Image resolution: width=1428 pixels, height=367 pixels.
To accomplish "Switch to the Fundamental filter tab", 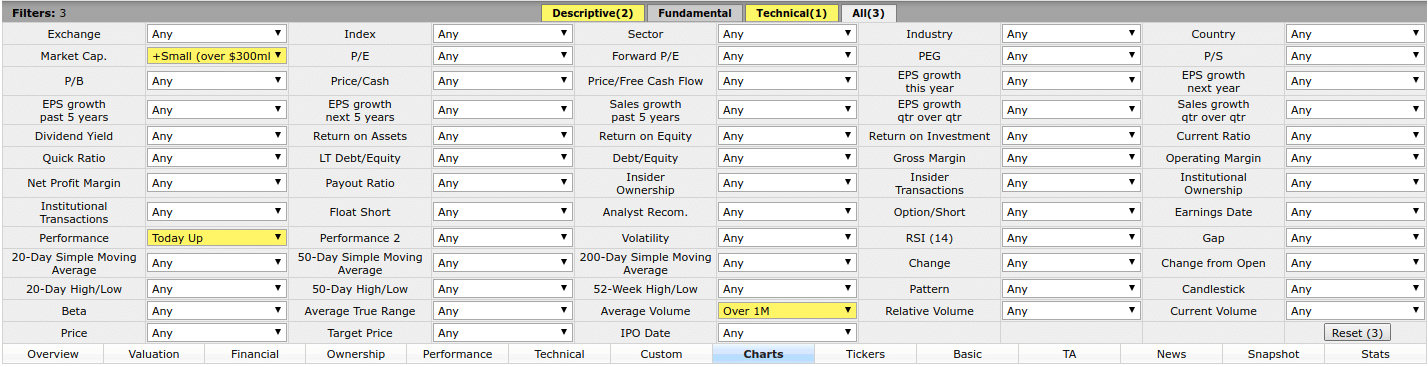I will [695, 13].
